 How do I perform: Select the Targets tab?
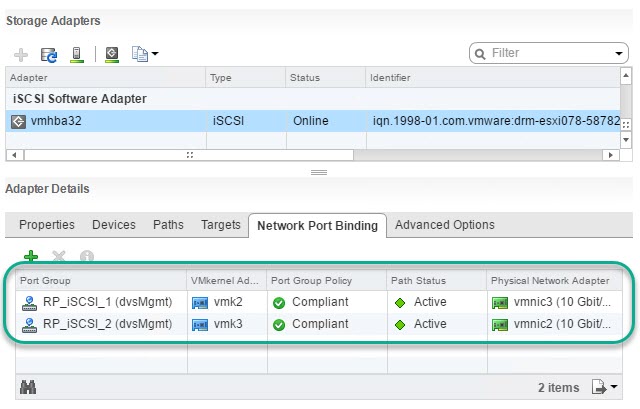click(x=220, y=225)
